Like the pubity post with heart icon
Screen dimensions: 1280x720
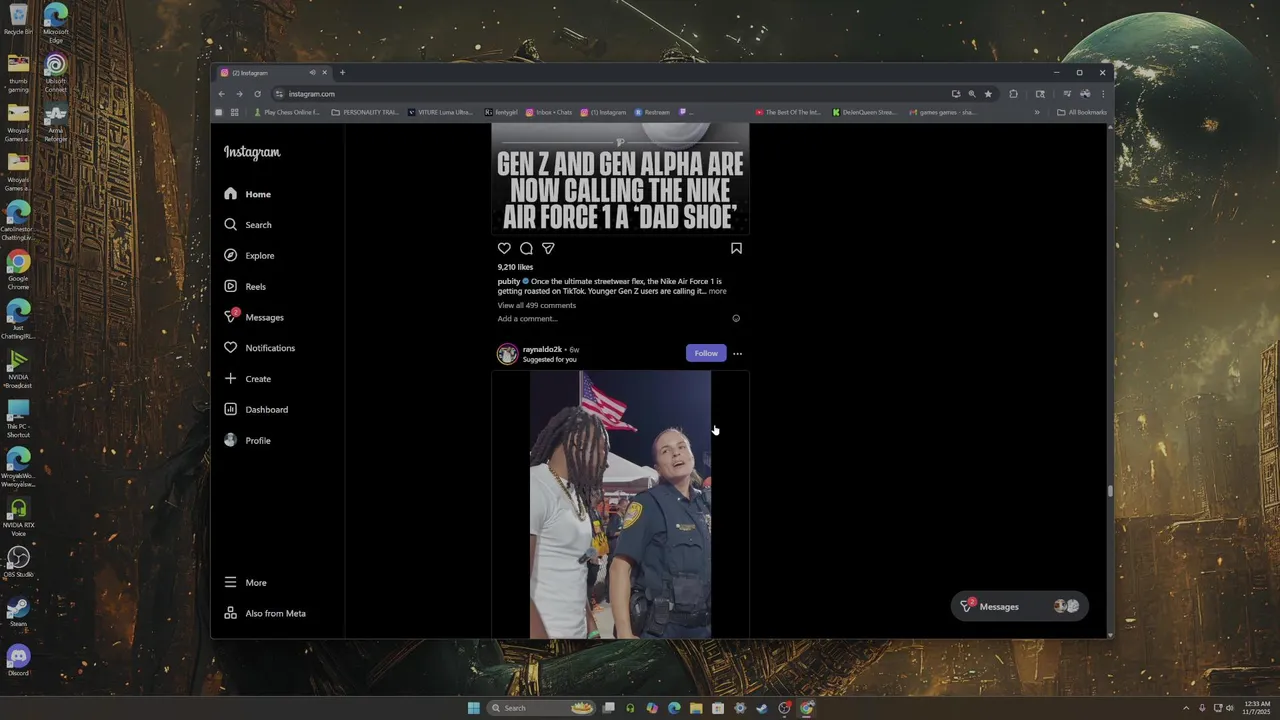pos(504,248)
